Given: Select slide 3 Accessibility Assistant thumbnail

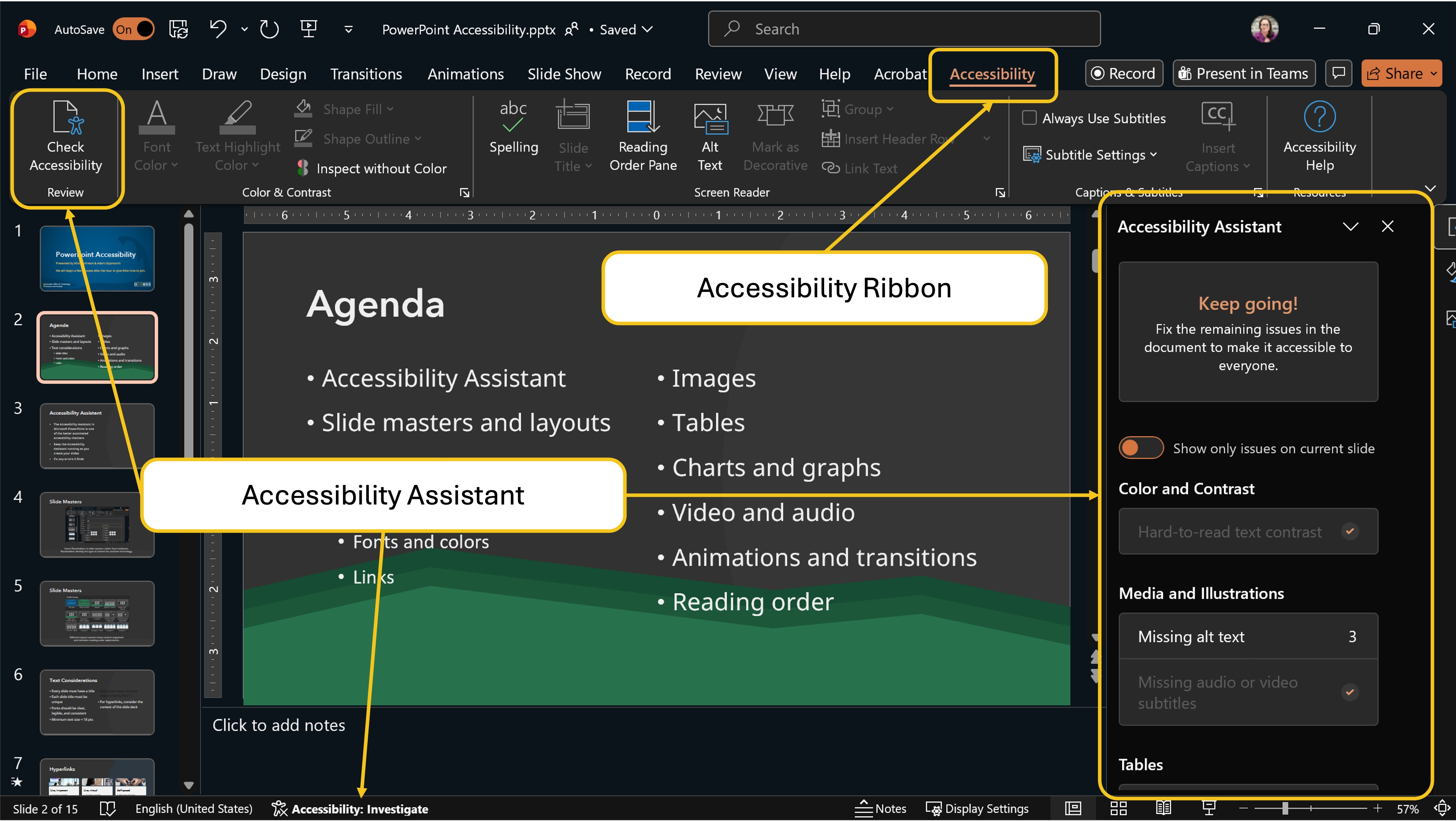Looking at the screenshot, I should [x=97, y=436].
